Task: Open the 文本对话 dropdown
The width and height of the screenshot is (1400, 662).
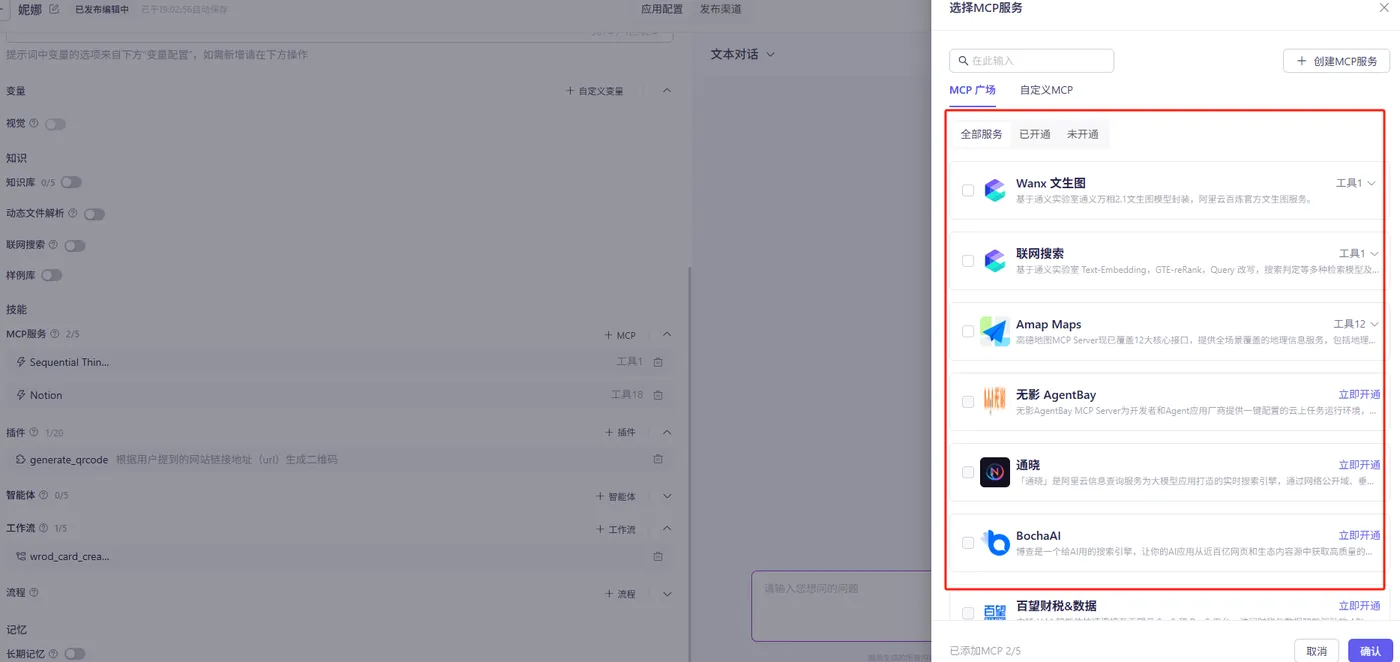Action: tap(743, 54)
